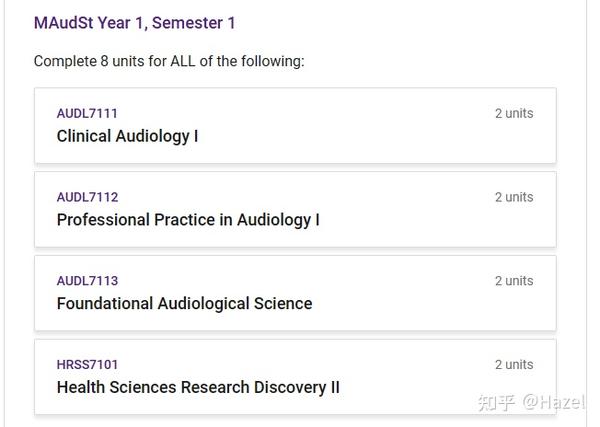Click the 2 units label on AUDL7111 card

(x=514, y=114)
